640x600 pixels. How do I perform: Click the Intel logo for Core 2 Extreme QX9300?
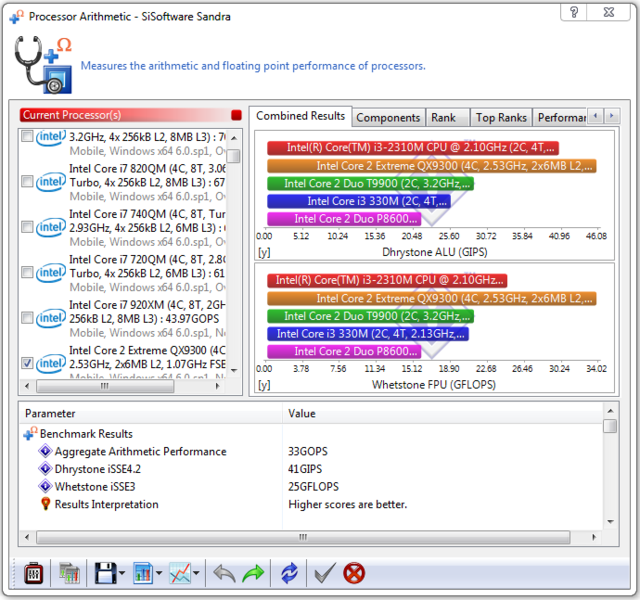(x=51, y=363)
